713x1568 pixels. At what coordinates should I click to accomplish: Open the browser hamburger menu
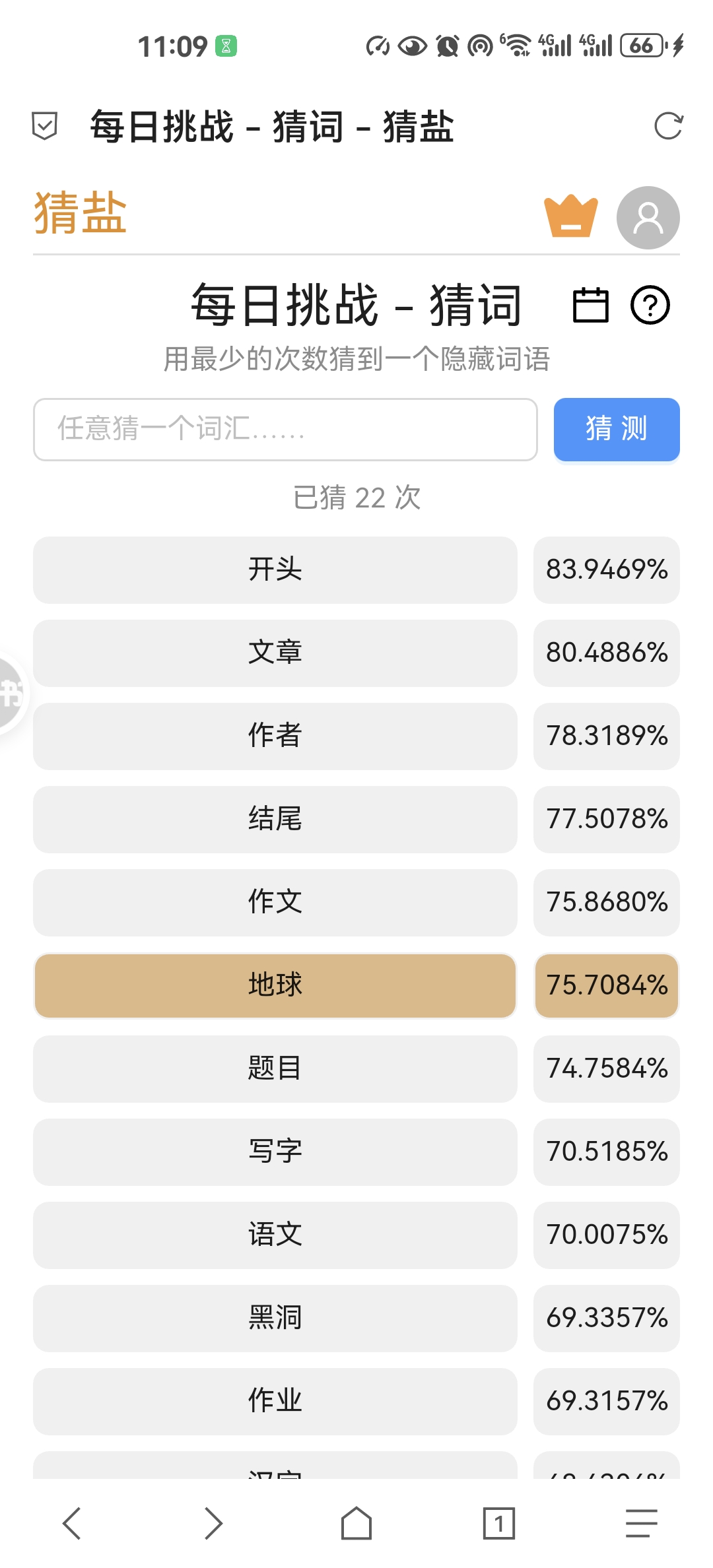pyautogui.click(x=641, y=1523)
